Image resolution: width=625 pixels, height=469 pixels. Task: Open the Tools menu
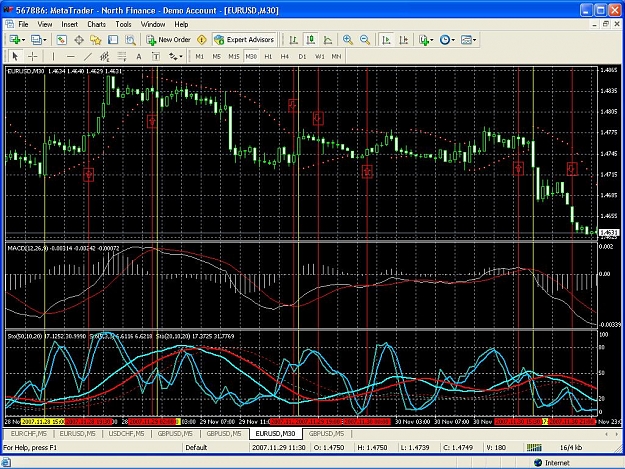[x=123, y=24]
